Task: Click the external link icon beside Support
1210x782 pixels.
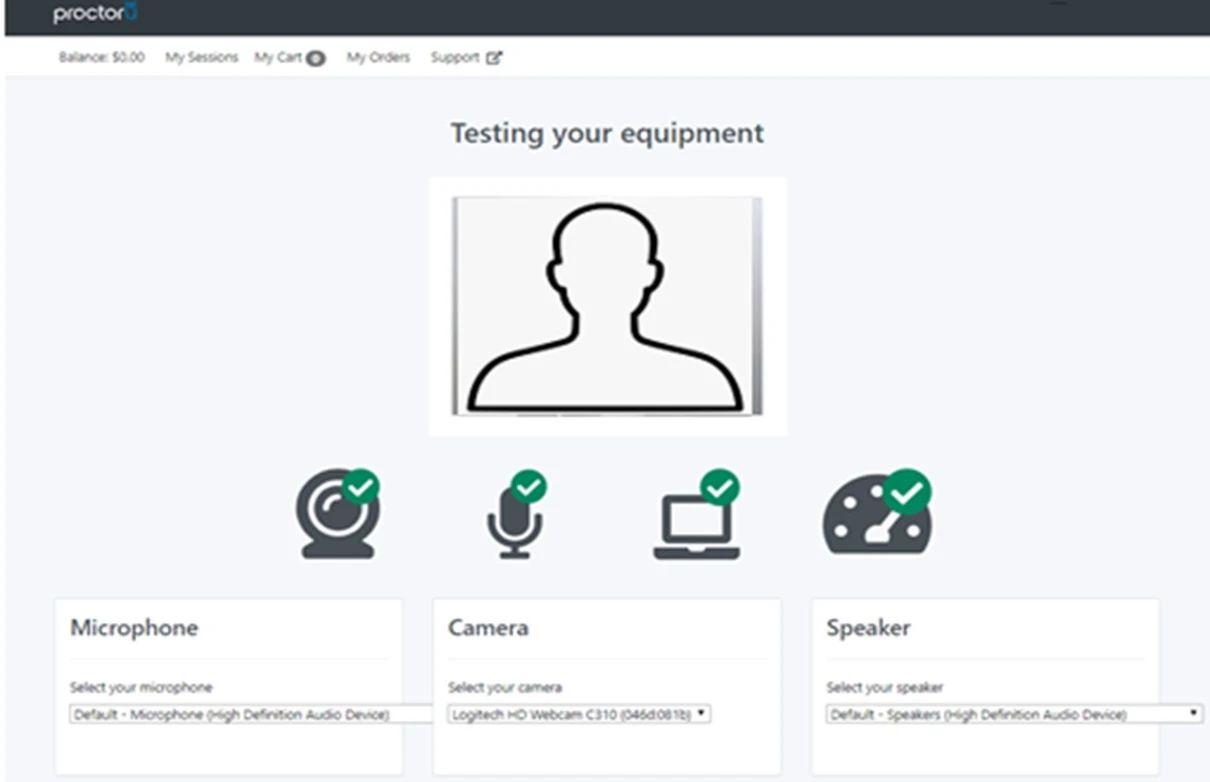Action: (x=494, y=58)
